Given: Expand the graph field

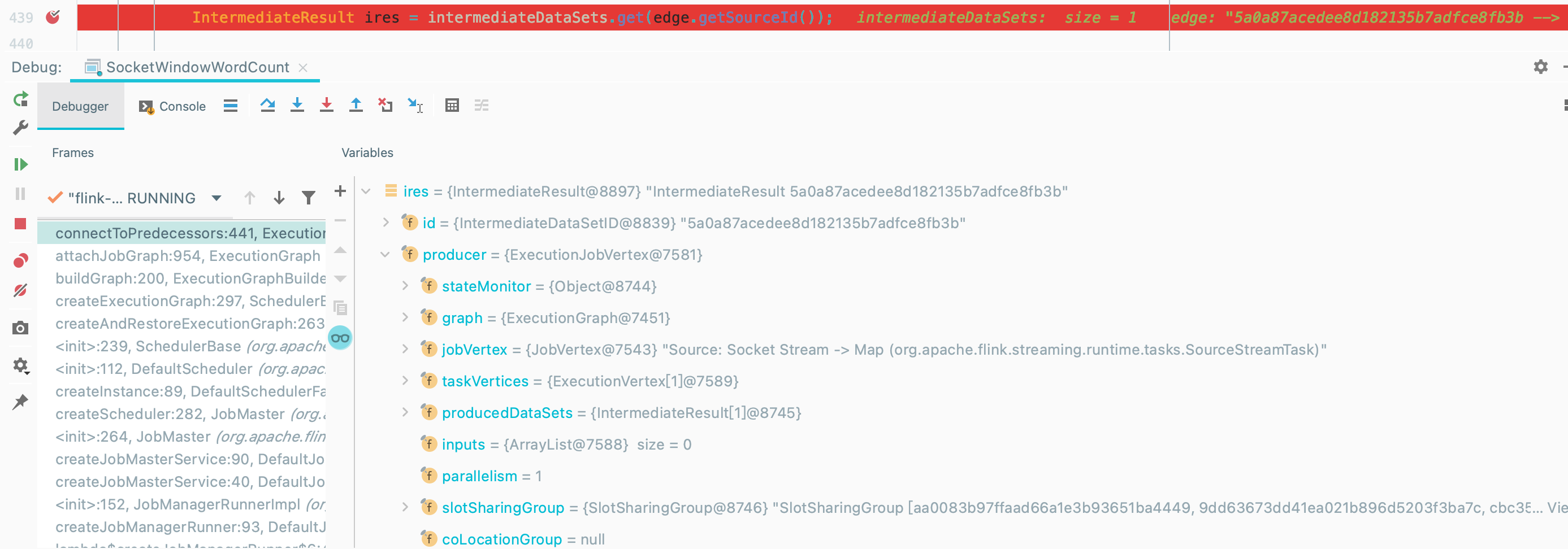Looking at the screenshot, I should pyautogui.click(x=405, y=317).
